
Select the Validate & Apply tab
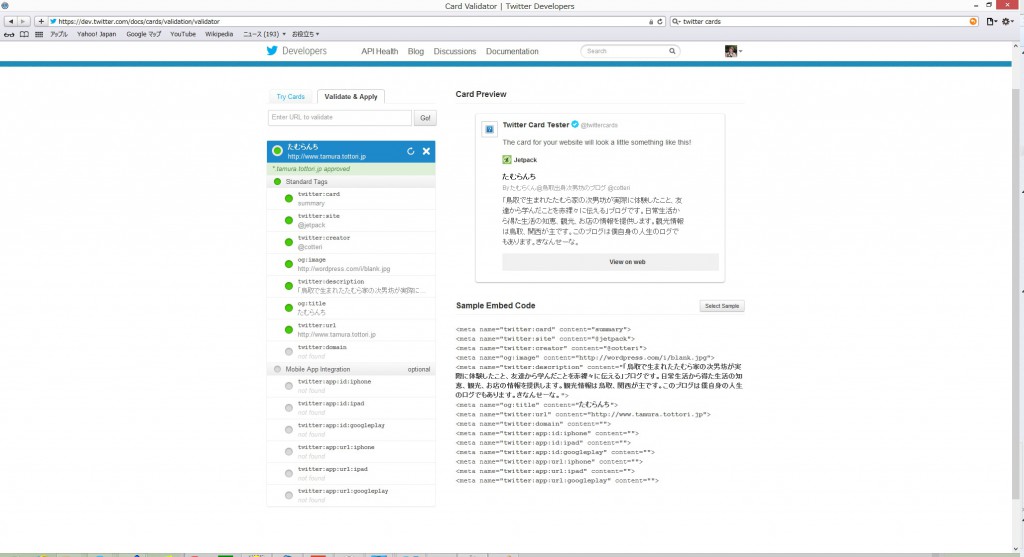(x=350, y=97)
